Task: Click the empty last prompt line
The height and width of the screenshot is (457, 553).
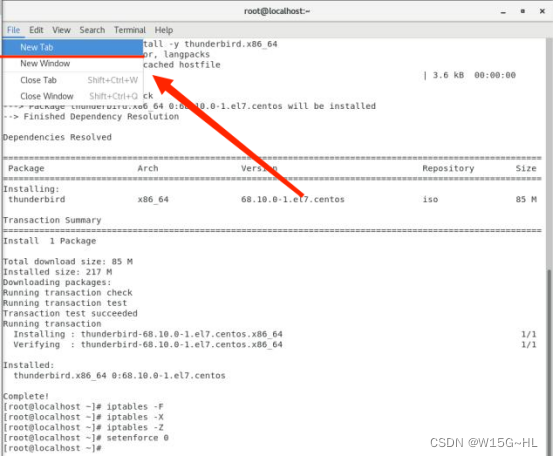Action: pyautogui.click(x=53, y=448)
